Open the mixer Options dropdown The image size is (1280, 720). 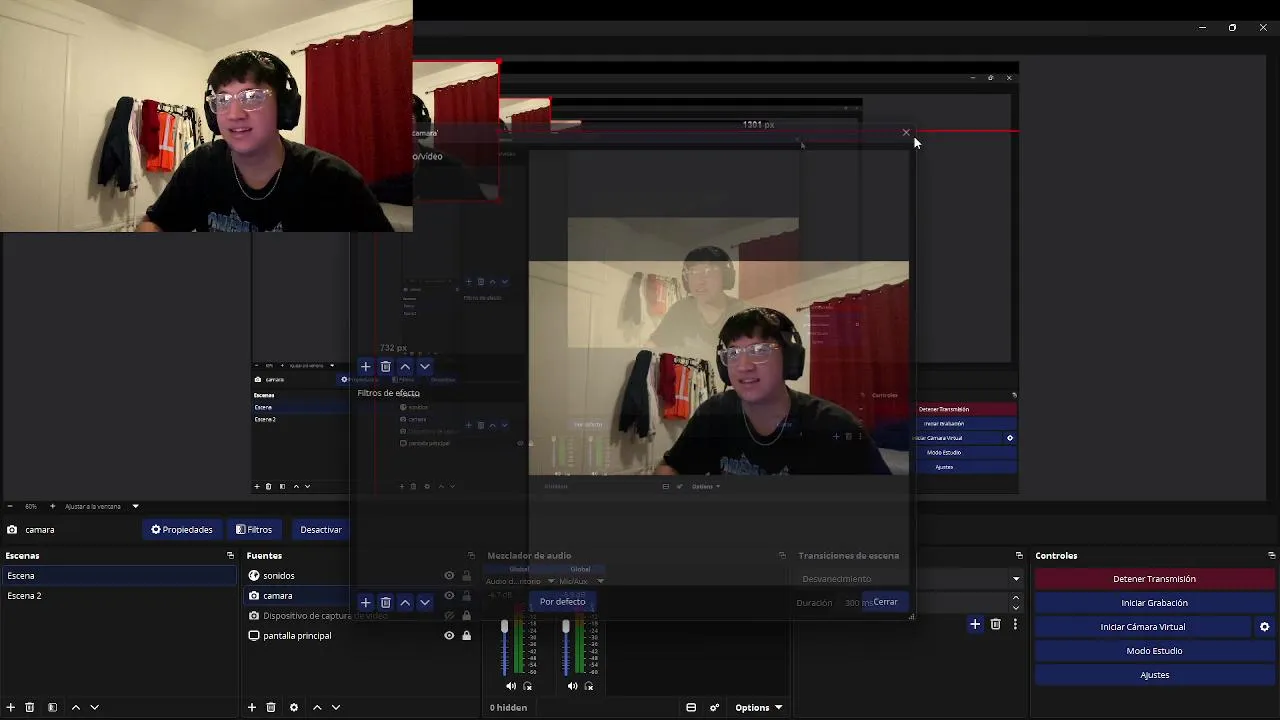(x=758, y=708)
